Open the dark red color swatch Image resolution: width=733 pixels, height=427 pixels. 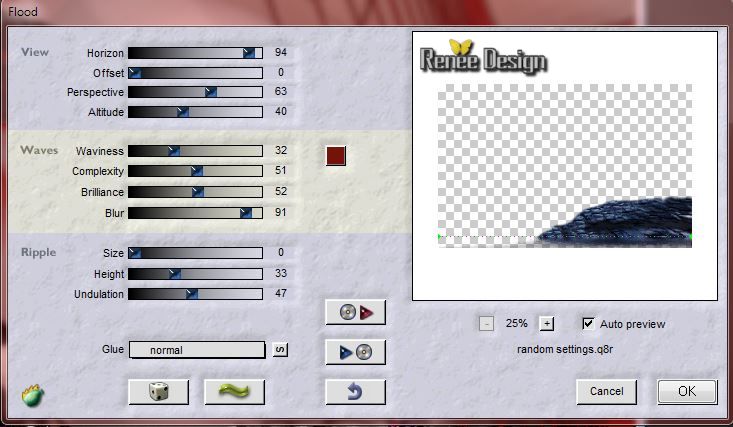pos(336,156)
